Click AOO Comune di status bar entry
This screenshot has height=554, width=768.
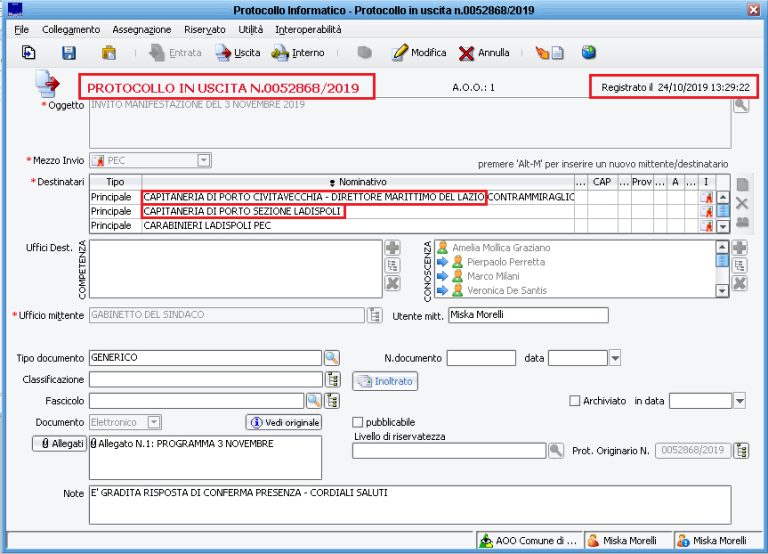[529, 540]
